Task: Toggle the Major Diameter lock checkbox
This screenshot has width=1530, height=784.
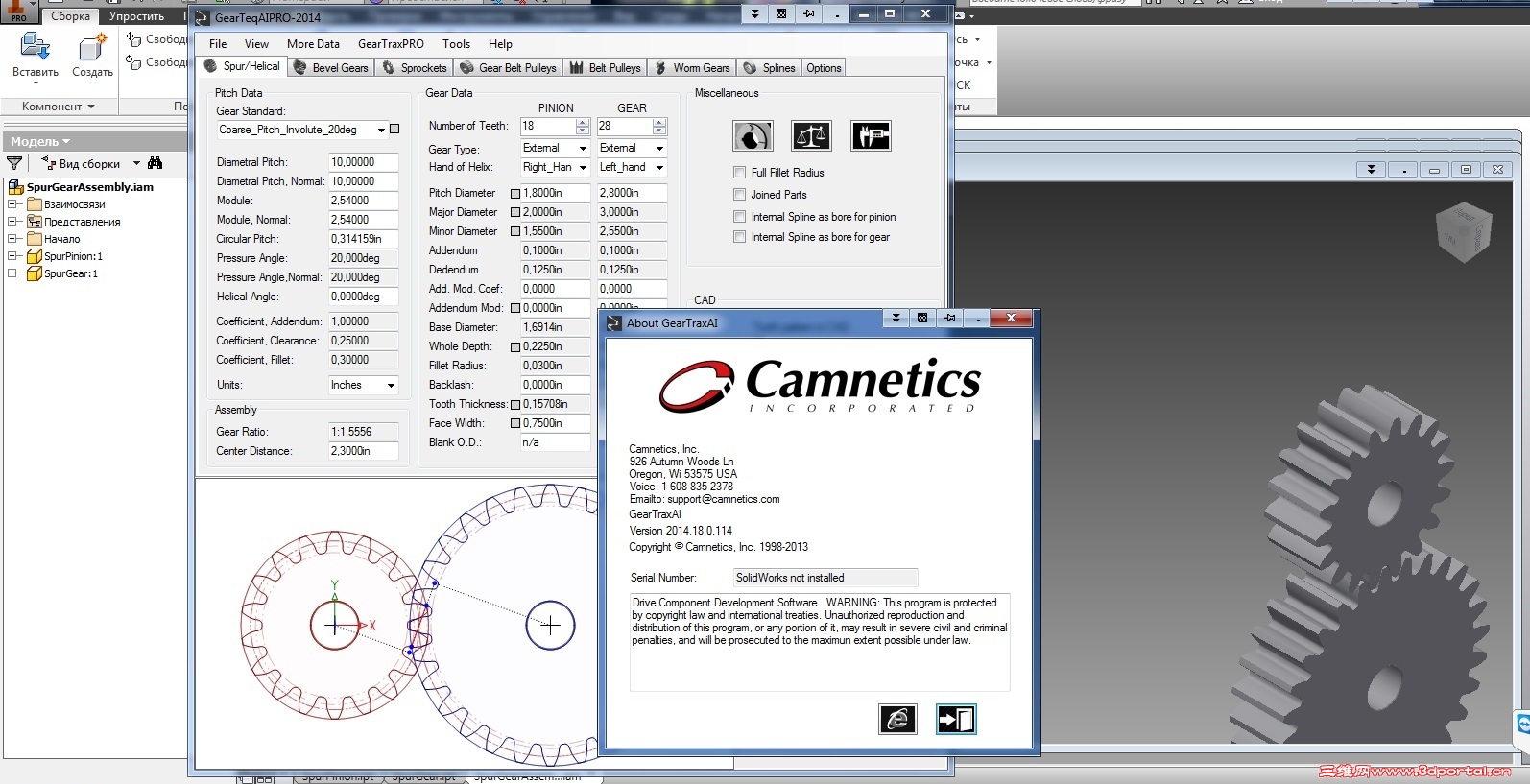Action: click(x=515, y=213)
